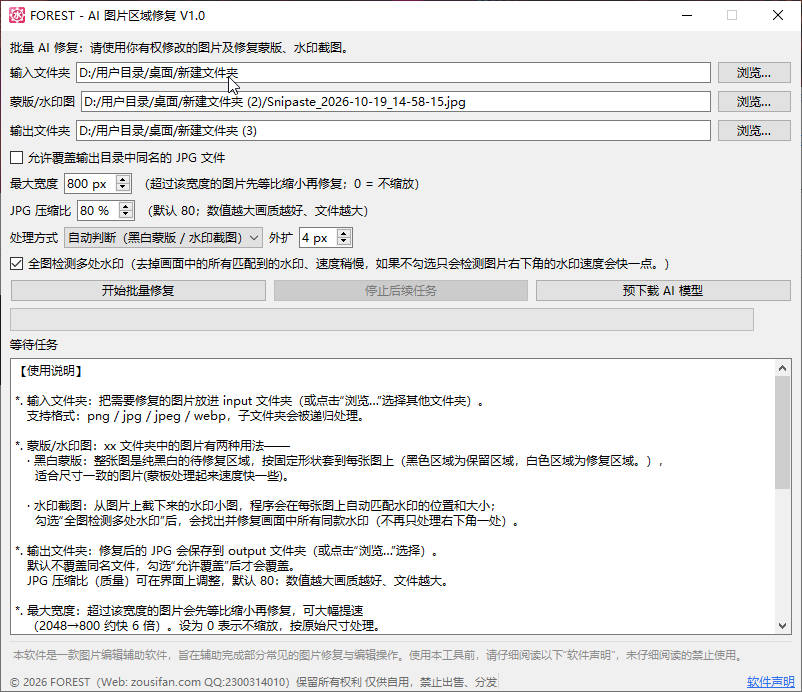Click 开始批量修复 button
This screenshot has height=692, width=802.
[x=138, y=291]
